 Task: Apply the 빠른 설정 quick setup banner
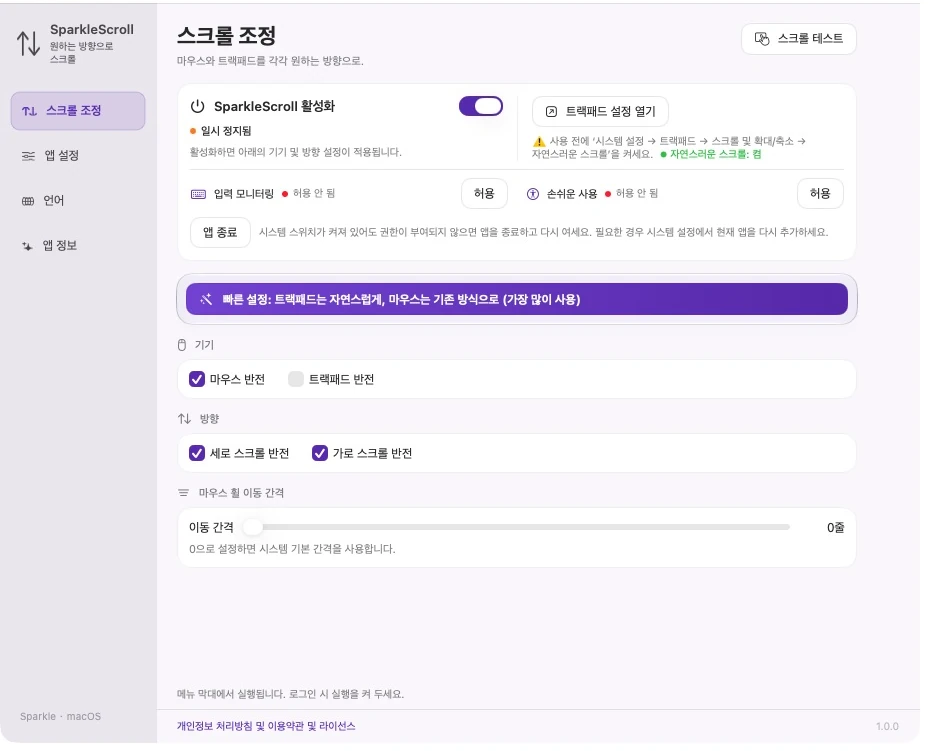tap(517, 299)
